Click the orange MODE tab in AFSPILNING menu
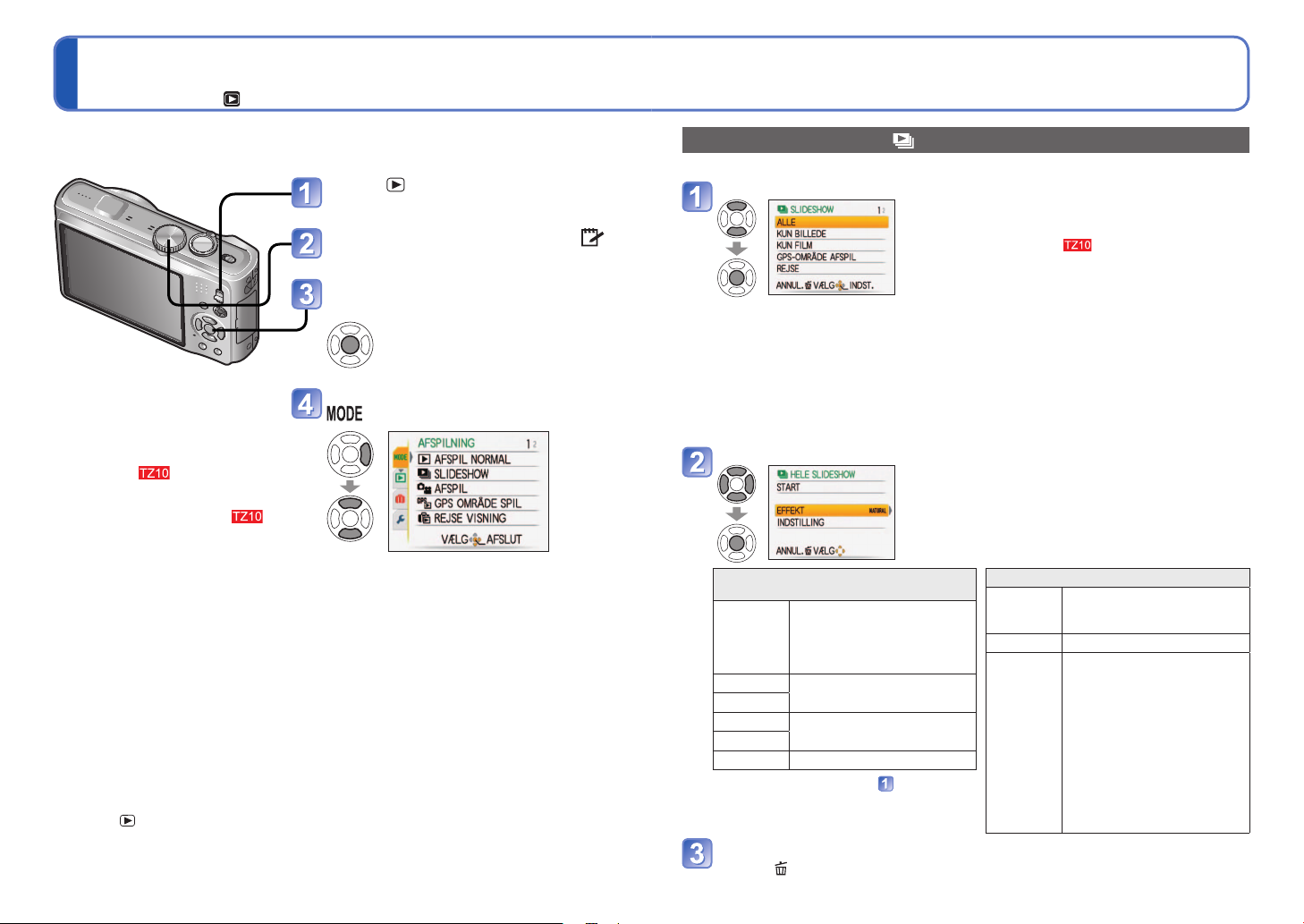Viewport: 1304px width, 924px height. [x=400, y=457]
